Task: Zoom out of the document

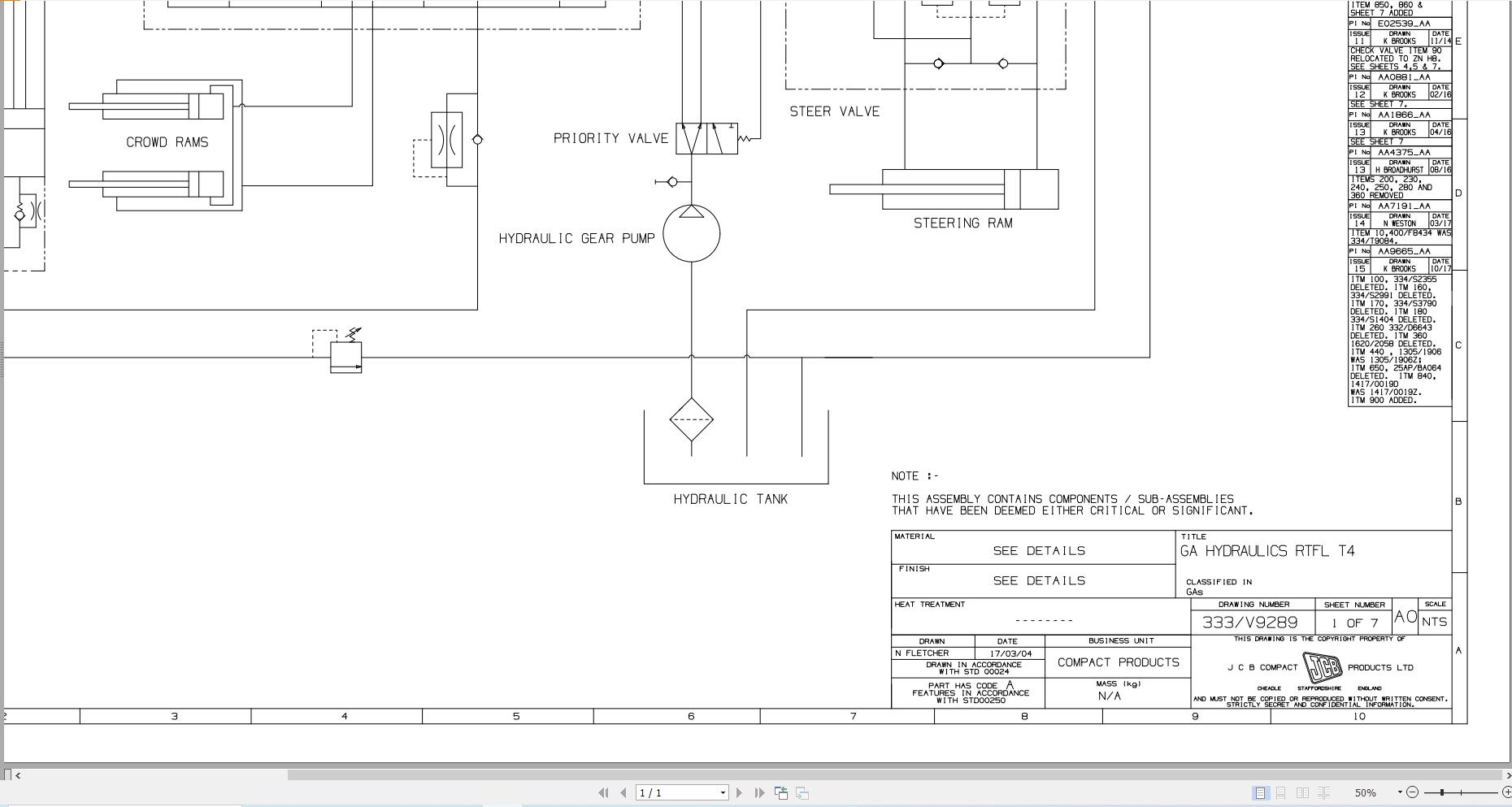Action: point(1414,792)
